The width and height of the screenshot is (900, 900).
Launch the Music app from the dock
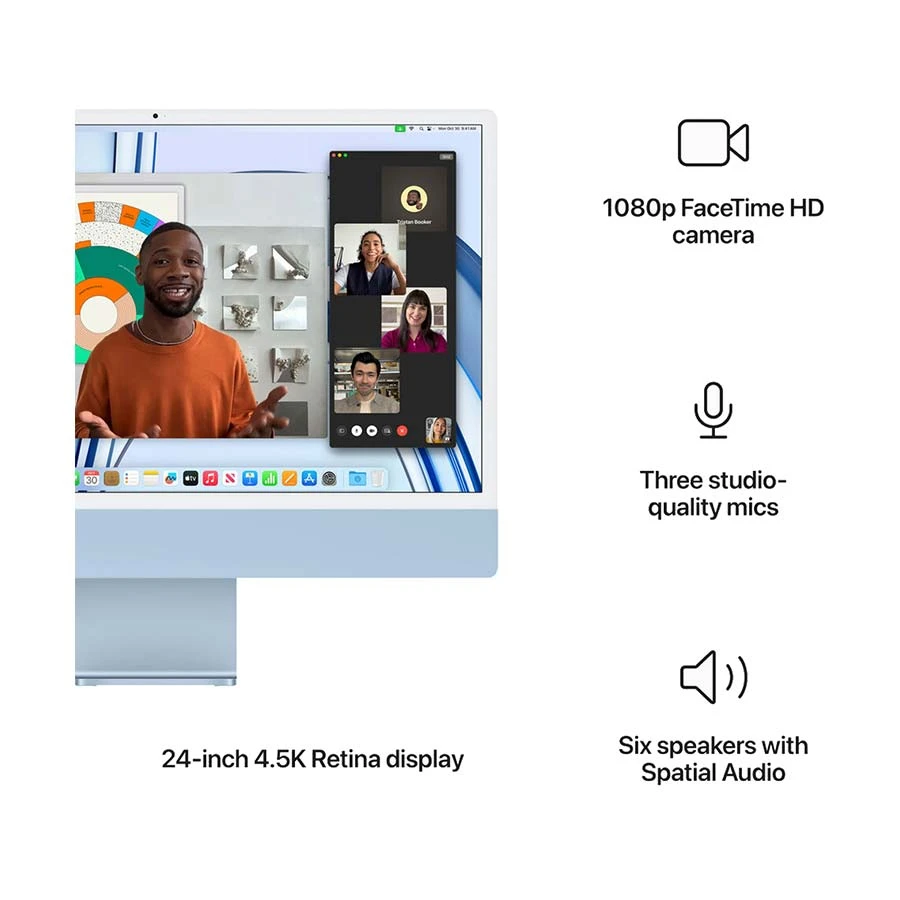point(210,478)
